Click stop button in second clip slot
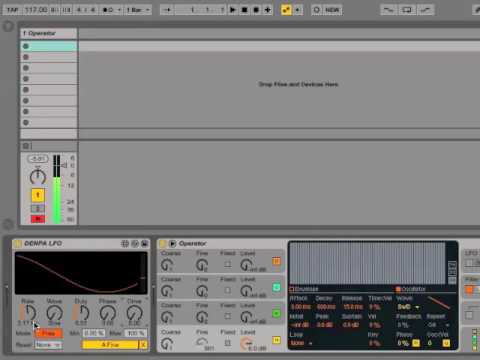Image resolution: width=480 pixels, height=360 pixels. point(26,57)
